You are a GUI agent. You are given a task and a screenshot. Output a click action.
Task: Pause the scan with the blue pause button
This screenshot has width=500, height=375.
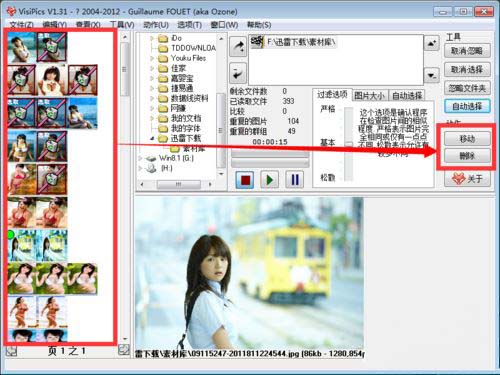(x=294, y=180)
